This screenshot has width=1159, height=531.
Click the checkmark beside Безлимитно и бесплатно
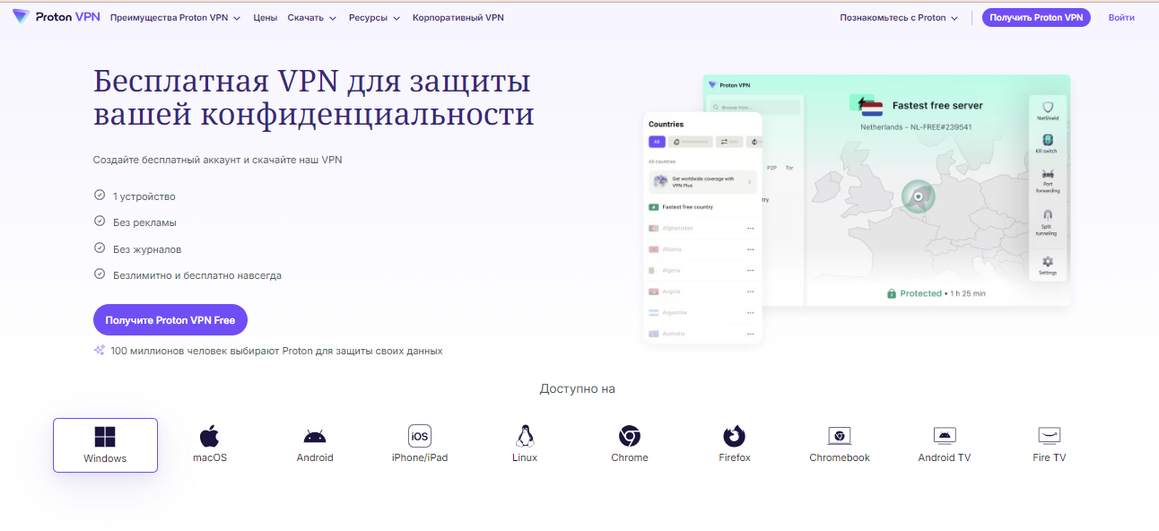(x=99, y=274)
